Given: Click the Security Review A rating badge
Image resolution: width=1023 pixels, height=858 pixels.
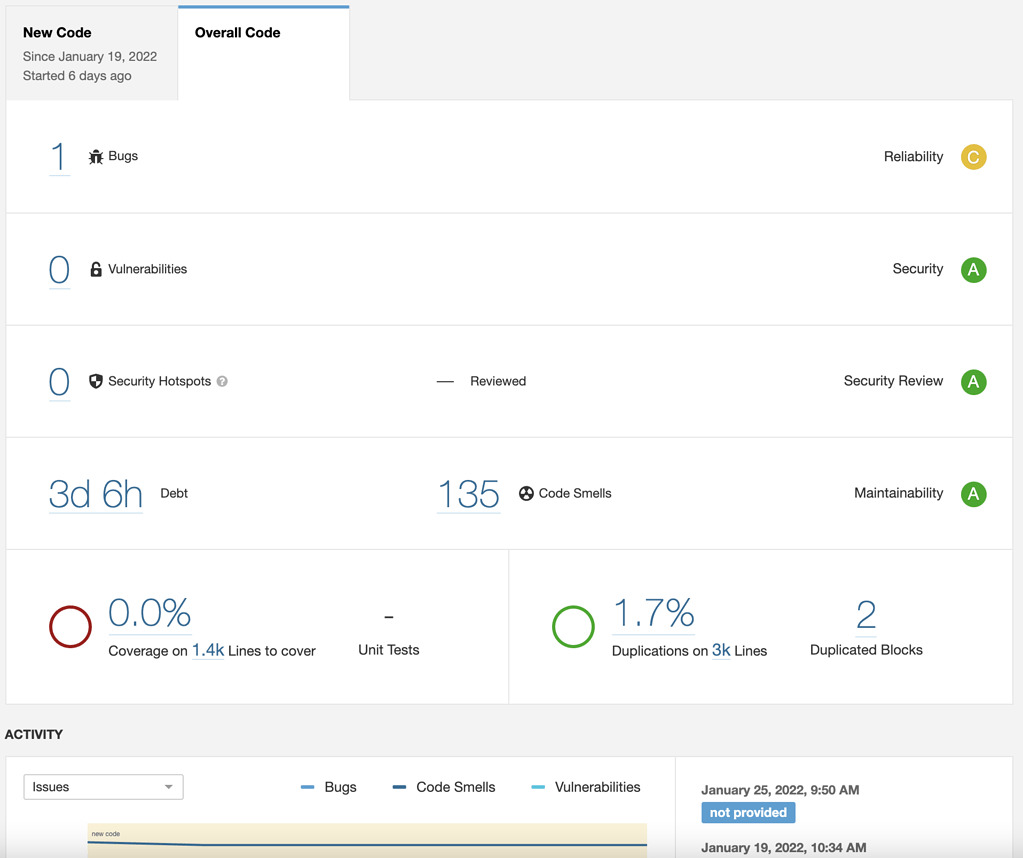Looking at the screenshot, I should (x=973, y=381).
